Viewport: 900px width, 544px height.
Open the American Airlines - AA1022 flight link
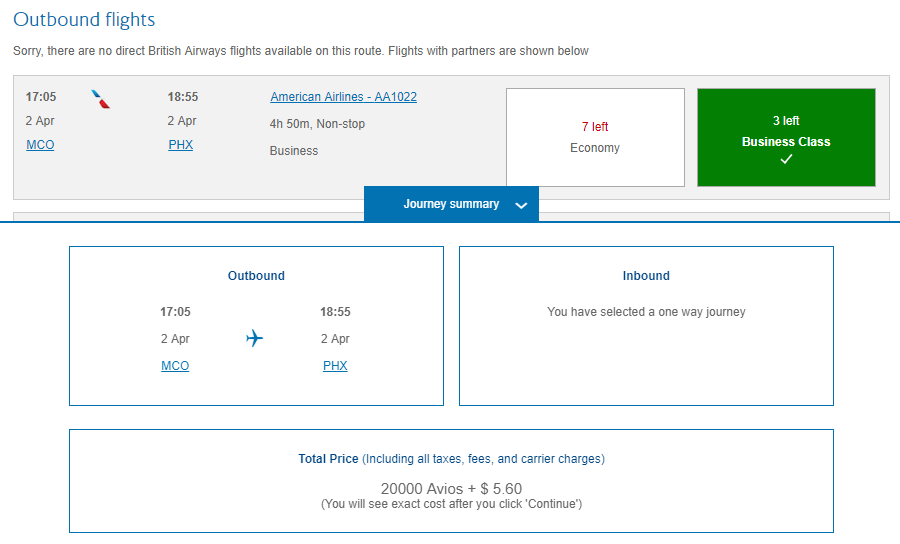coord(343,97)
